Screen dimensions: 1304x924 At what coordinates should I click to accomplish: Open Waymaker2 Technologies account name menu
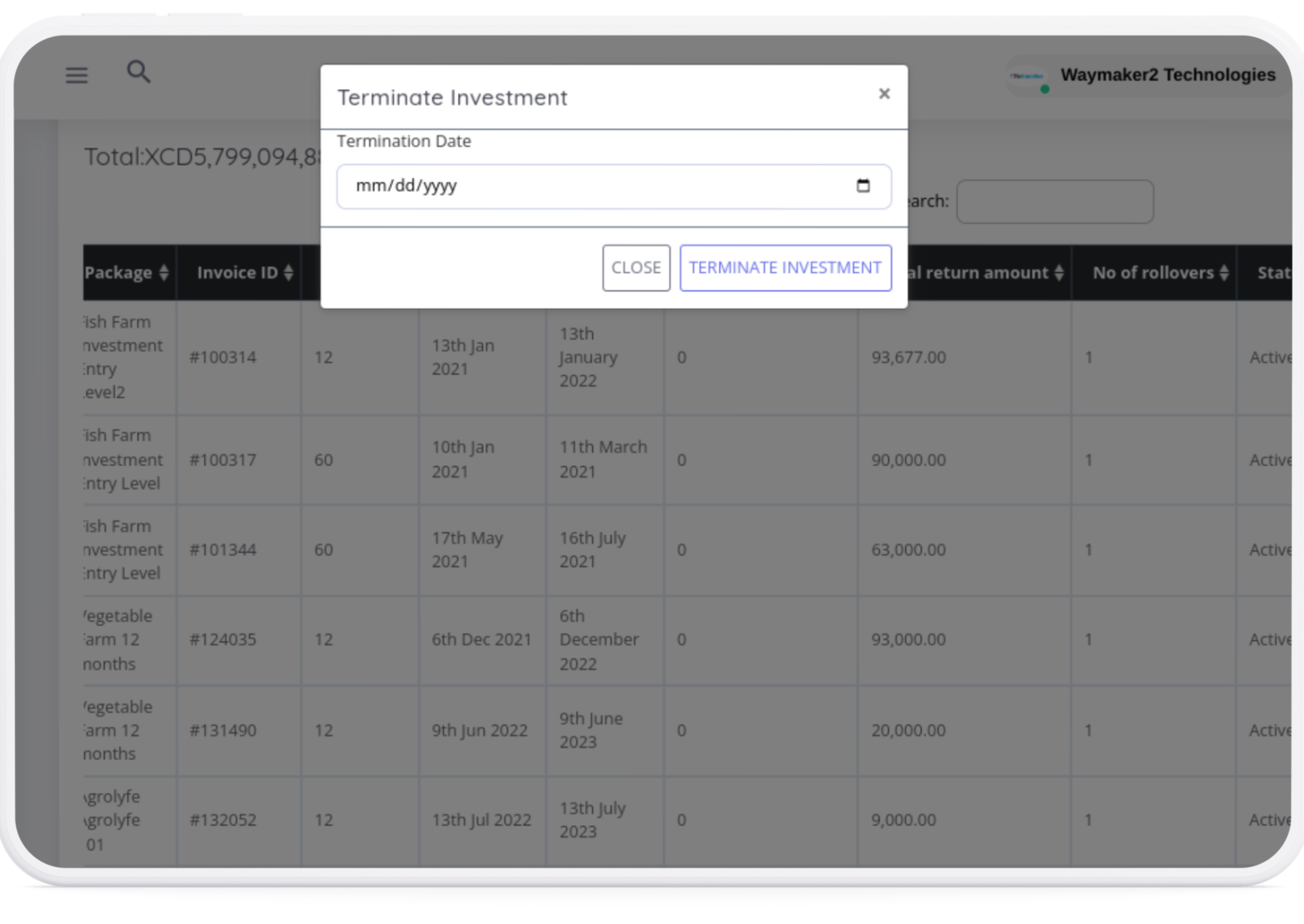coord(1167,75)
